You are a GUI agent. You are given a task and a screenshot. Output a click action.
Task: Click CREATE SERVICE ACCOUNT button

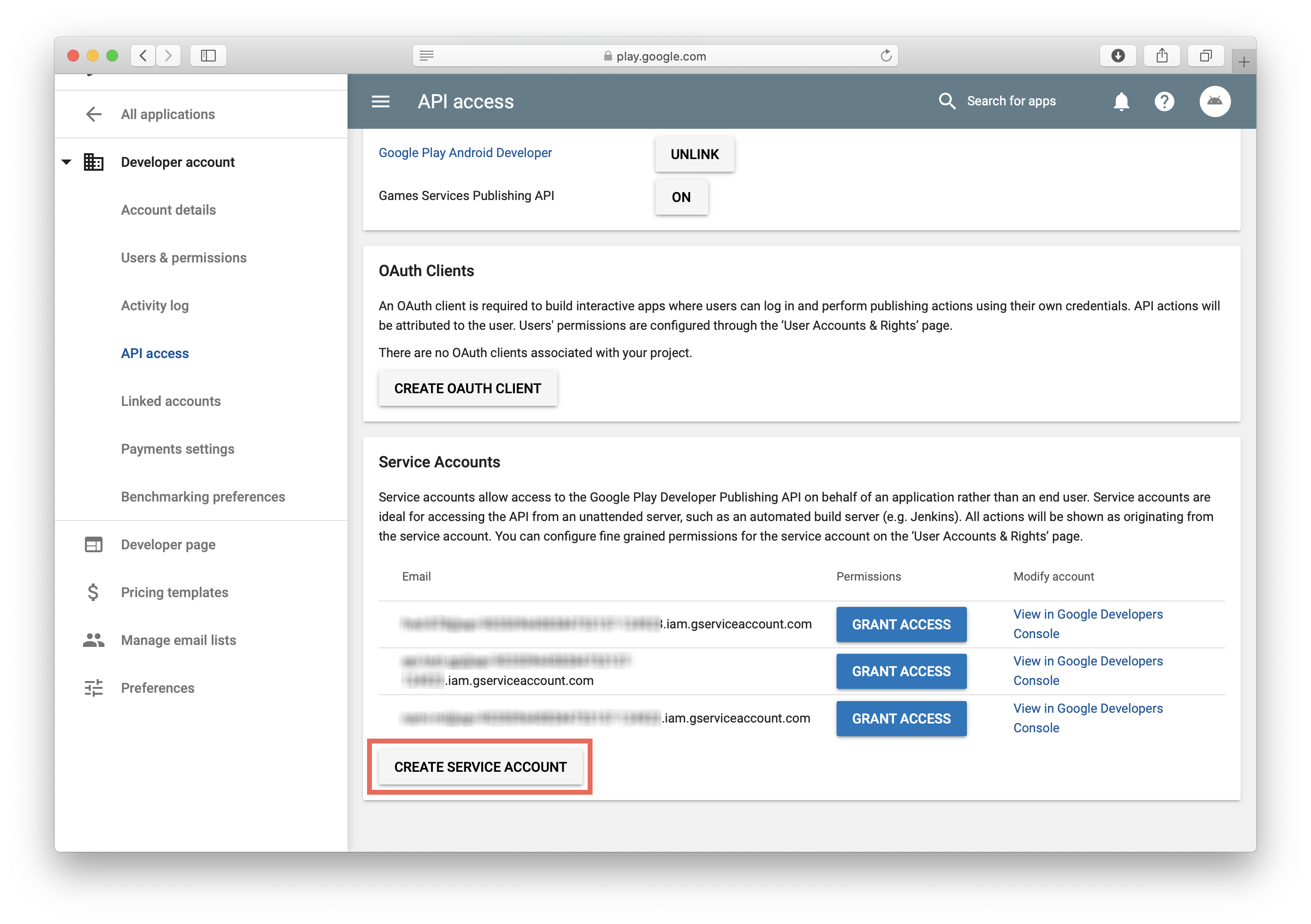[480, 767]
